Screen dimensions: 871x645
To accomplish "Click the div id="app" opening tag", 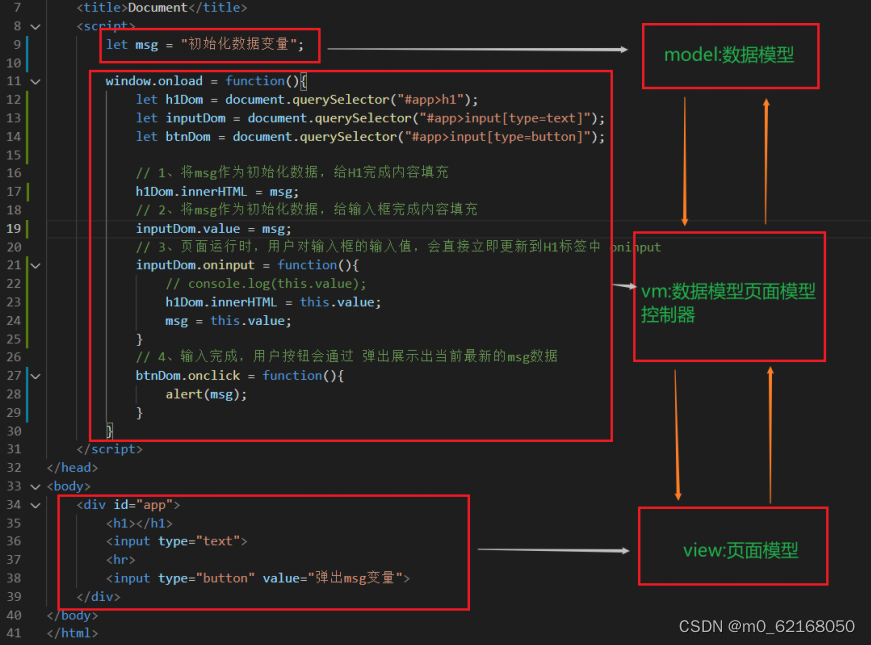I will 128,504.
